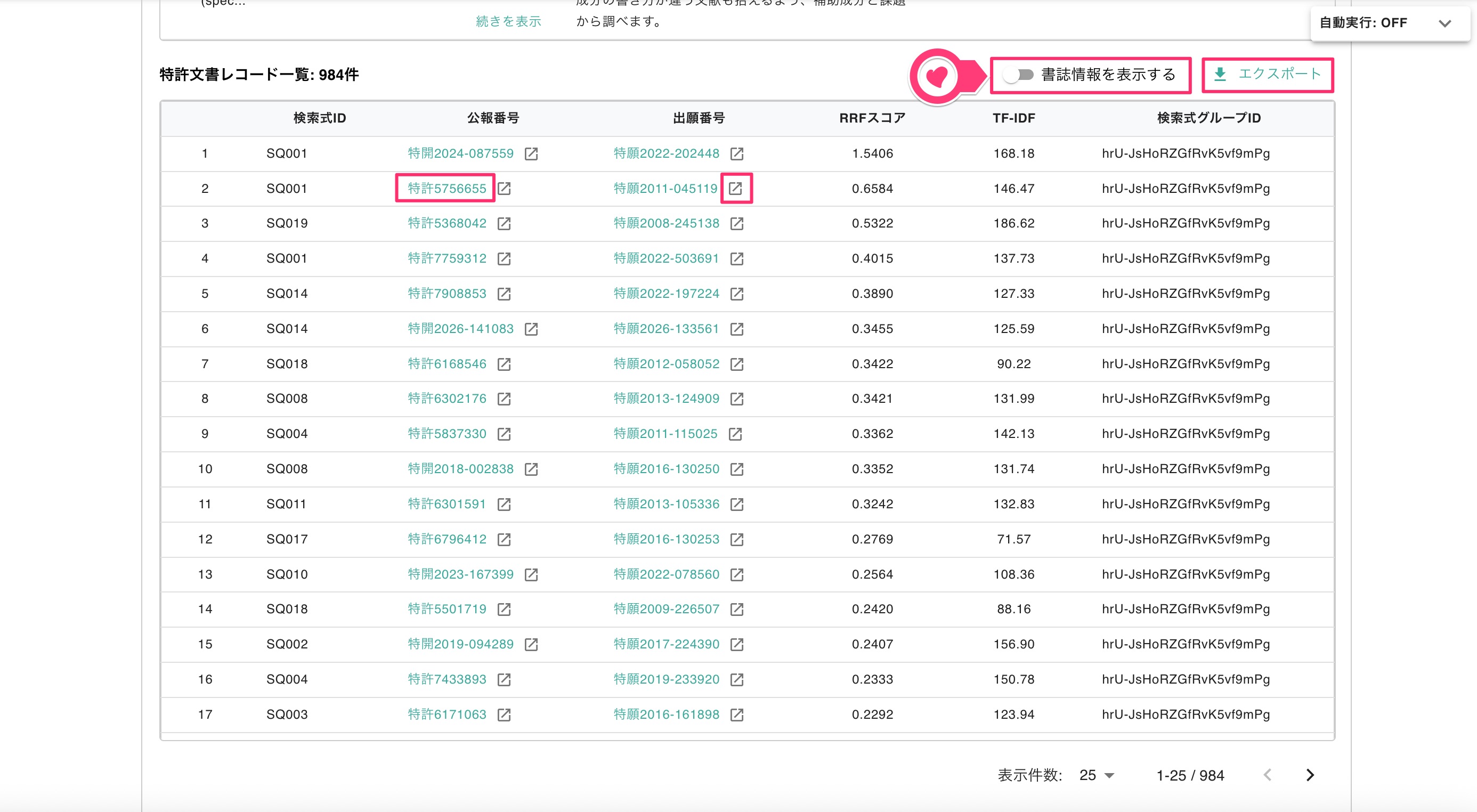
Task: Open application 特願2009-226507
Action: [666, 609]
